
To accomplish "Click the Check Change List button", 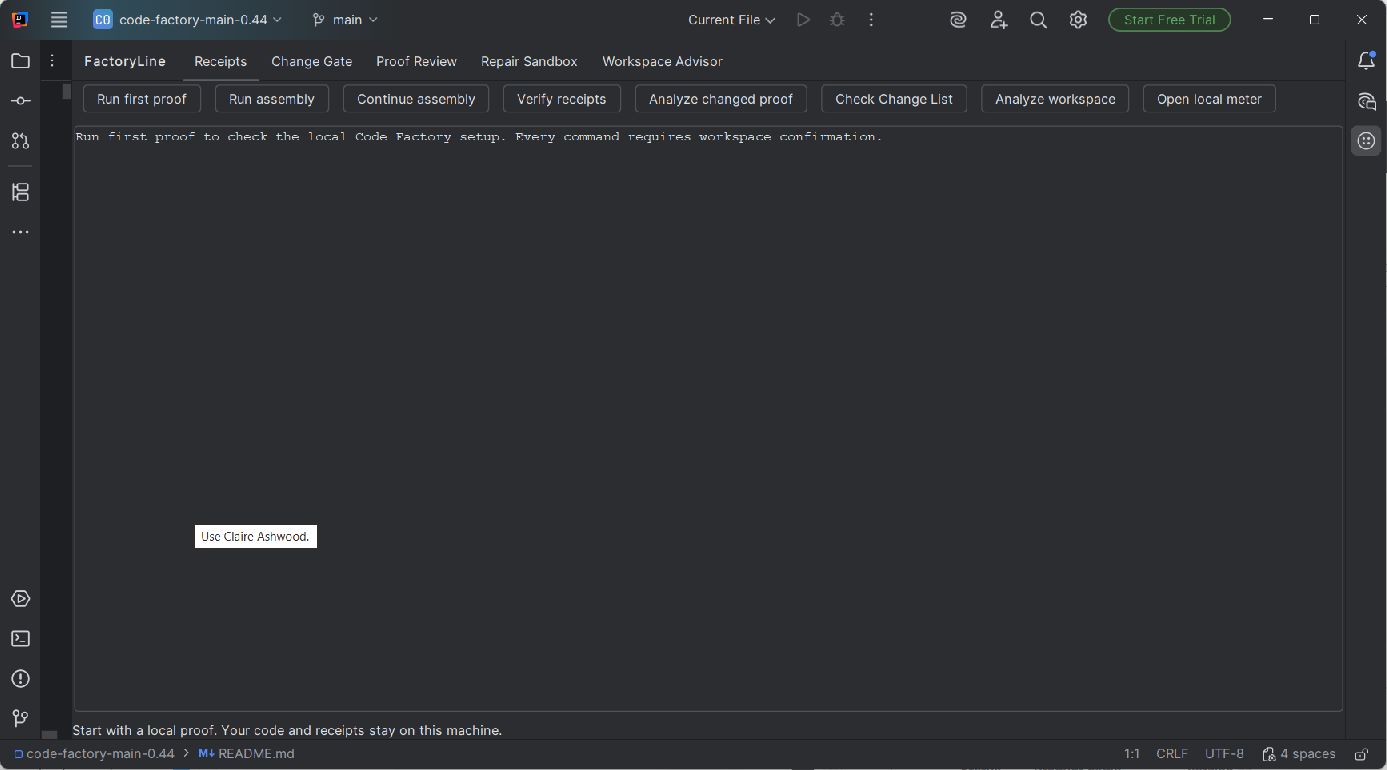I will pos(894,99).
